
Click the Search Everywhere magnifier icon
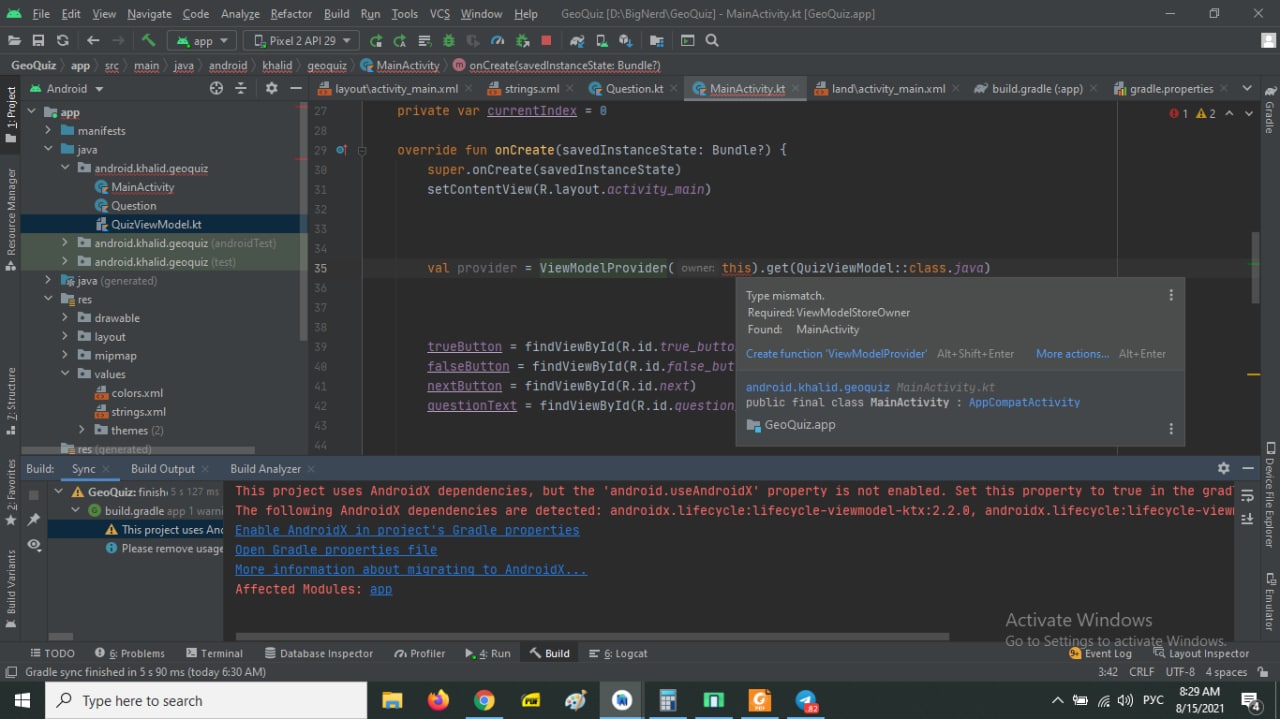coord(712,41)
